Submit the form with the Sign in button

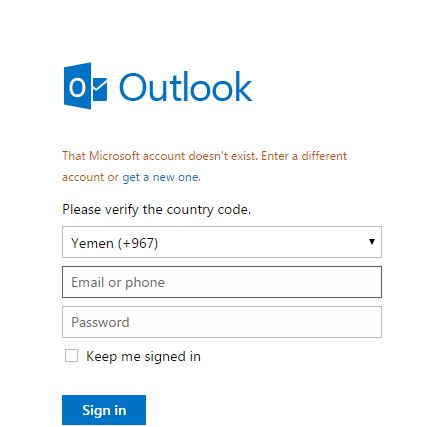[104, 410]
